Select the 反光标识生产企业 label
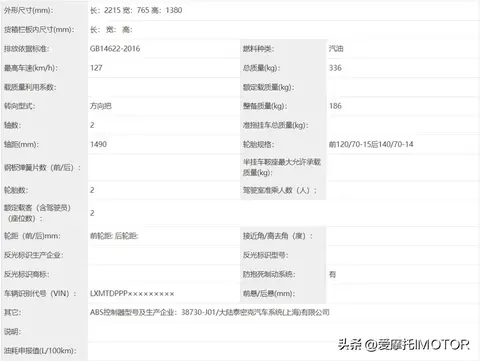 [x=34, y=255]
